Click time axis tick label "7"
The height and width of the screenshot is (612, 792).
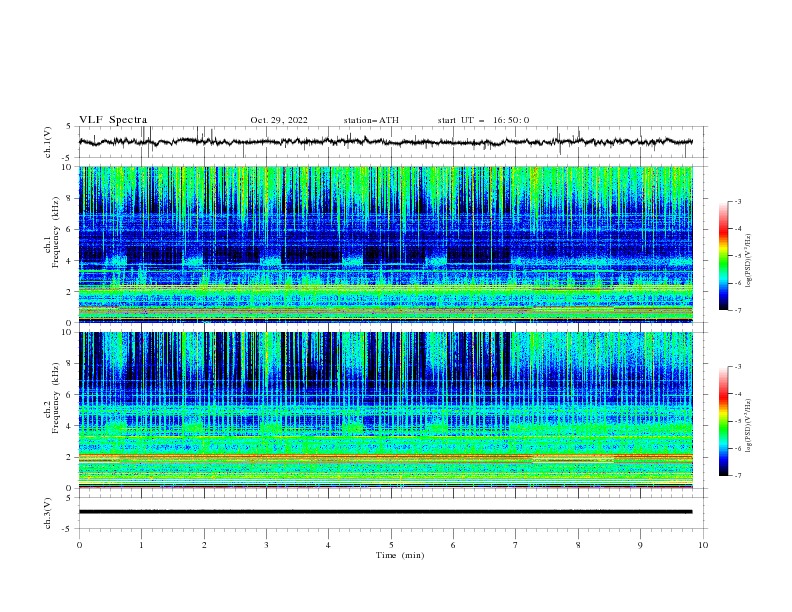tap(516, 545)
